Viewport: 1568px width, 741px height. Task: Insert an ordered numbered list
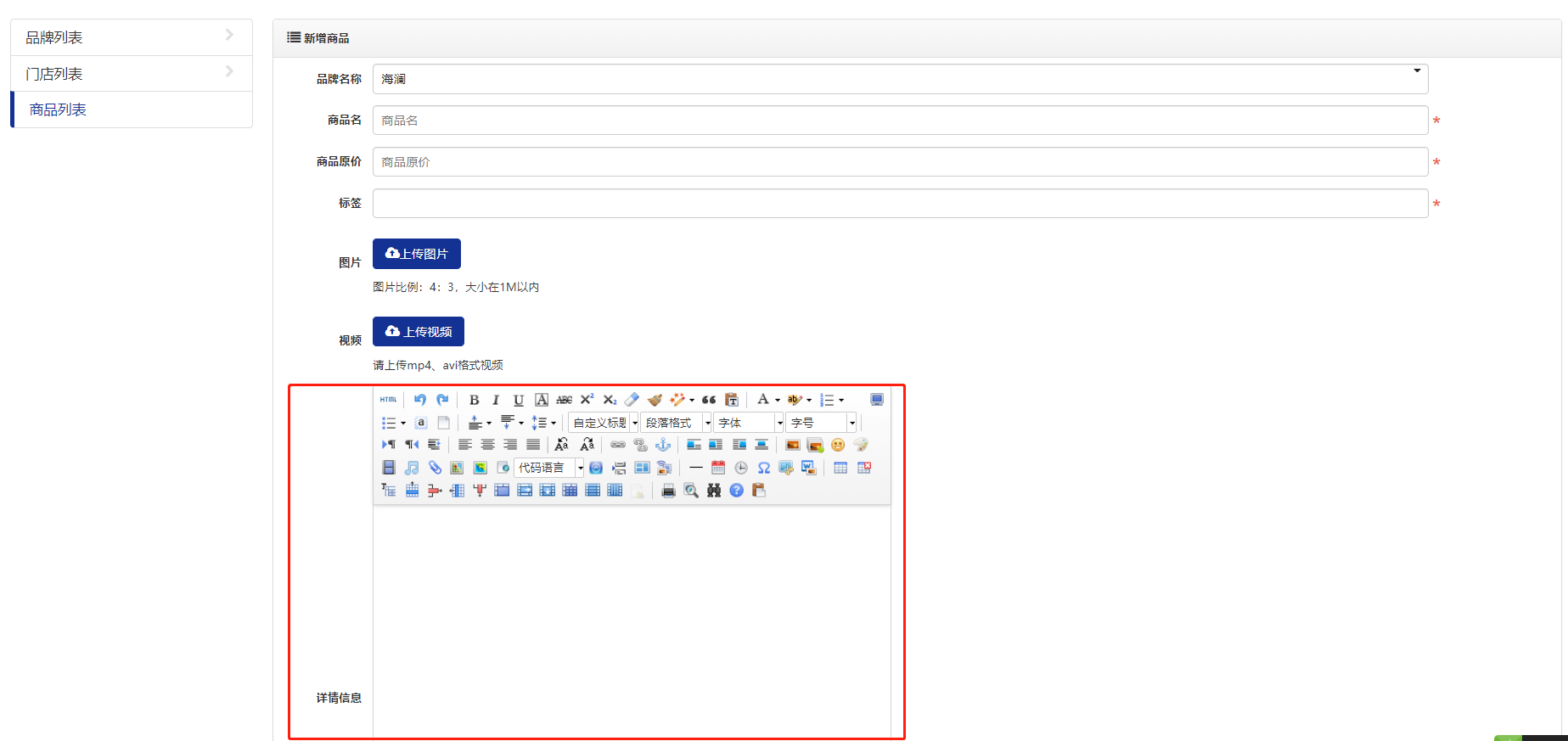[x=826, y=400]
